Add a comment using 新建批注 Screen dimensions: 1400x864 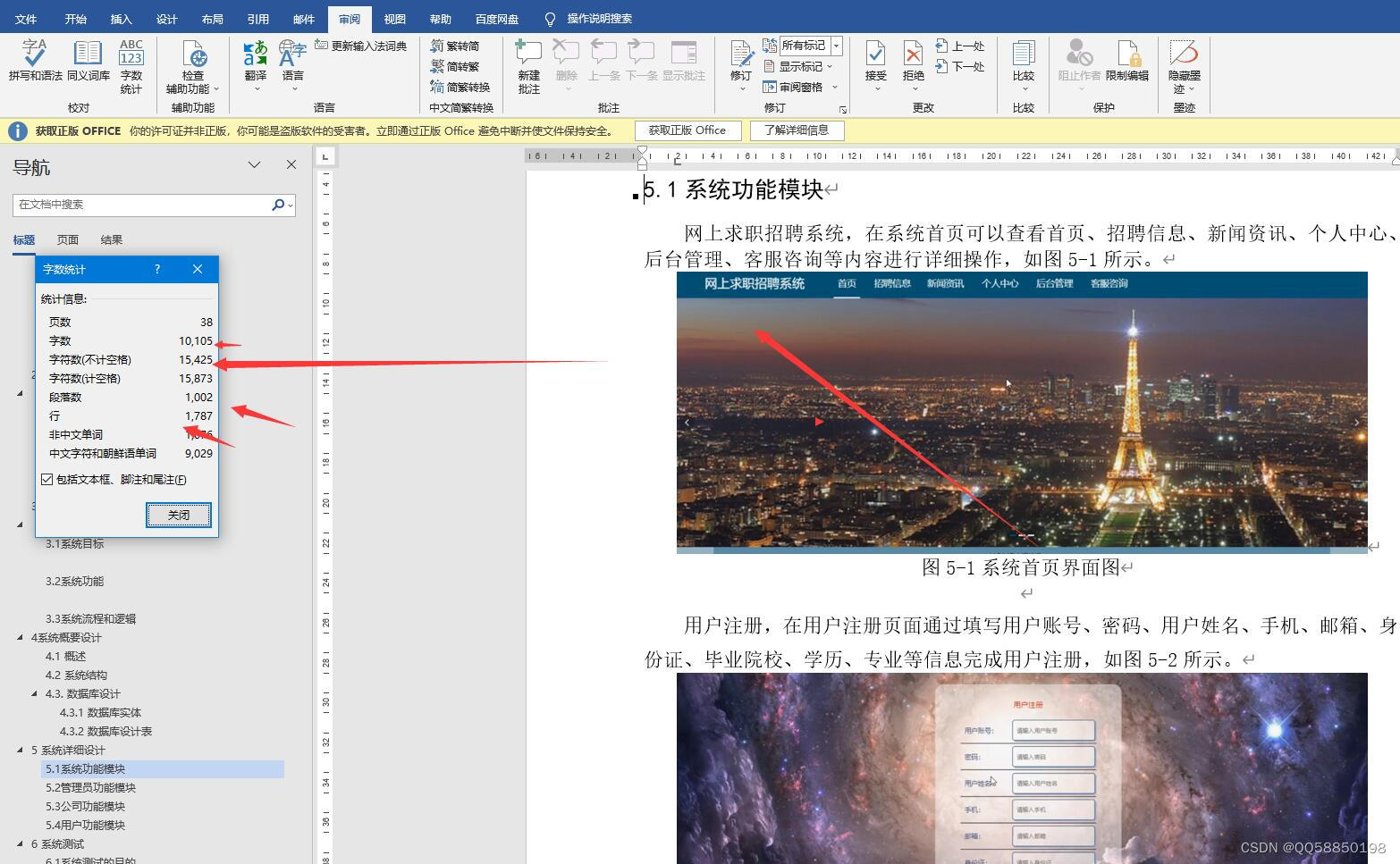[x=528, y=66]
